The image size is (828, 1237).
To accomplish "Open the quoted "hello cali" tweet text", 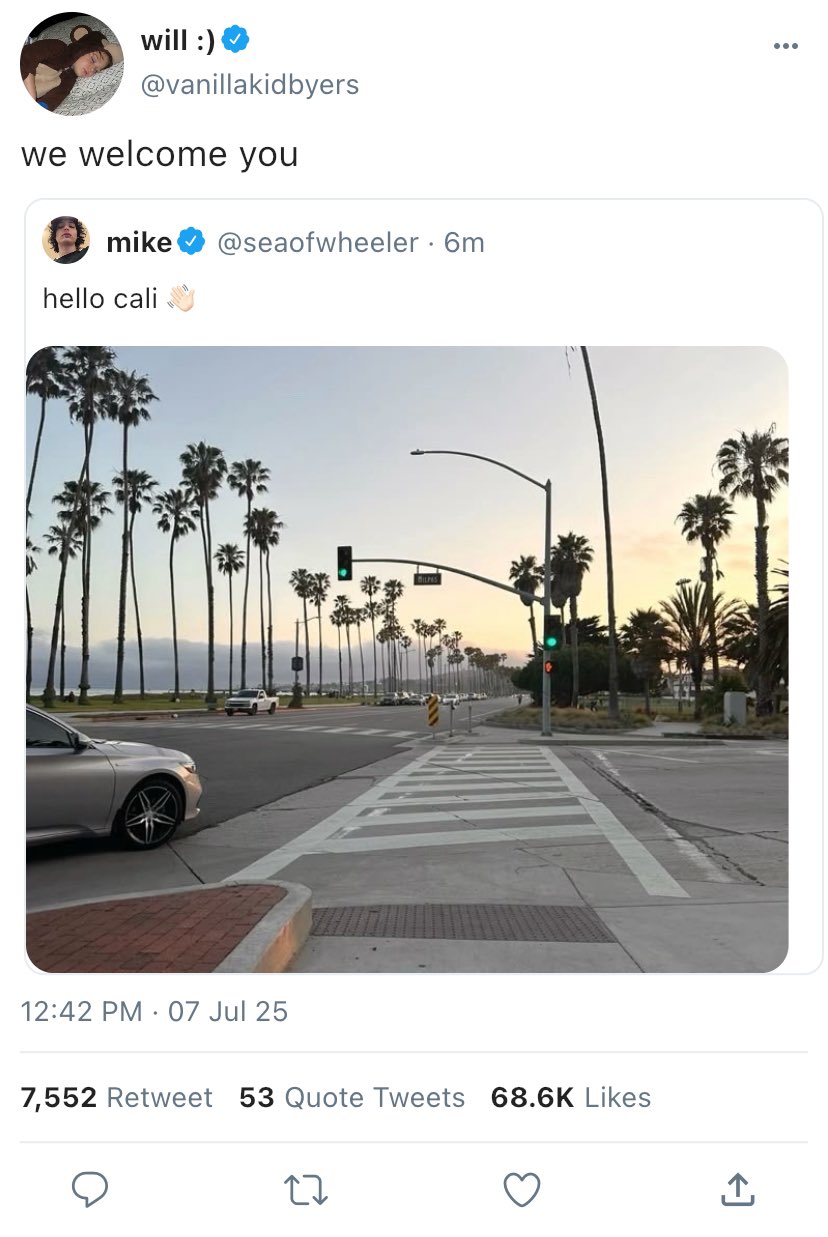I will click(100, 298).
